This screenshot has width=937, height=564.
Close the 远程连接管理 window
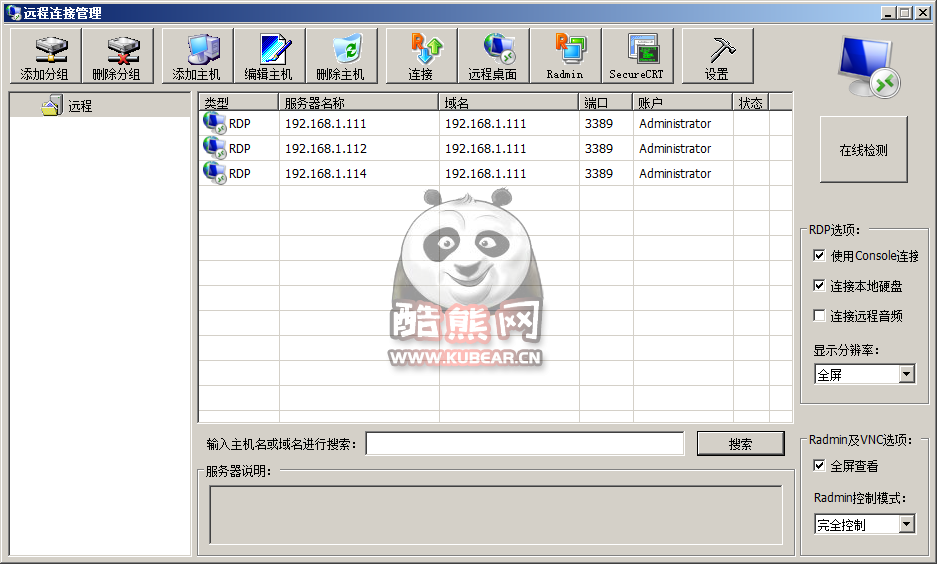923,13
